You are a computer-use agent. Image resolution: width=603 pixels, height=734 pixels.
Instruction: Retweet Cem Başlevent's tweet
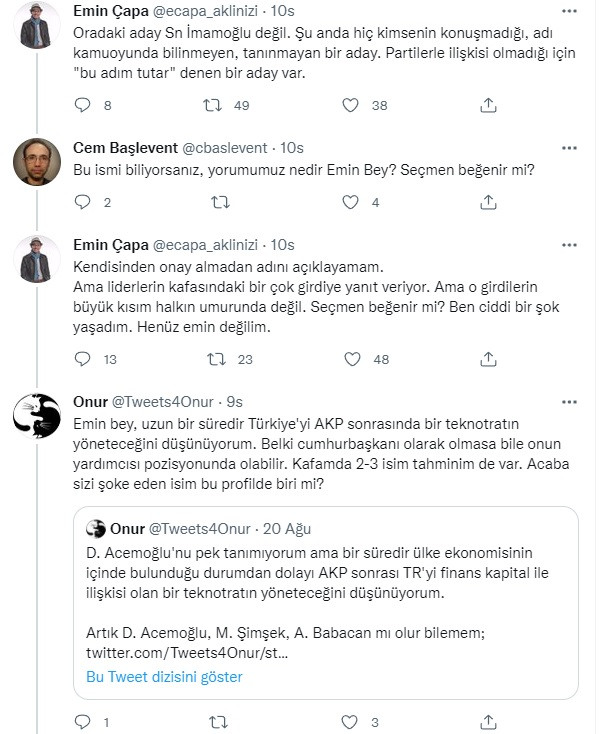[220, 202]
